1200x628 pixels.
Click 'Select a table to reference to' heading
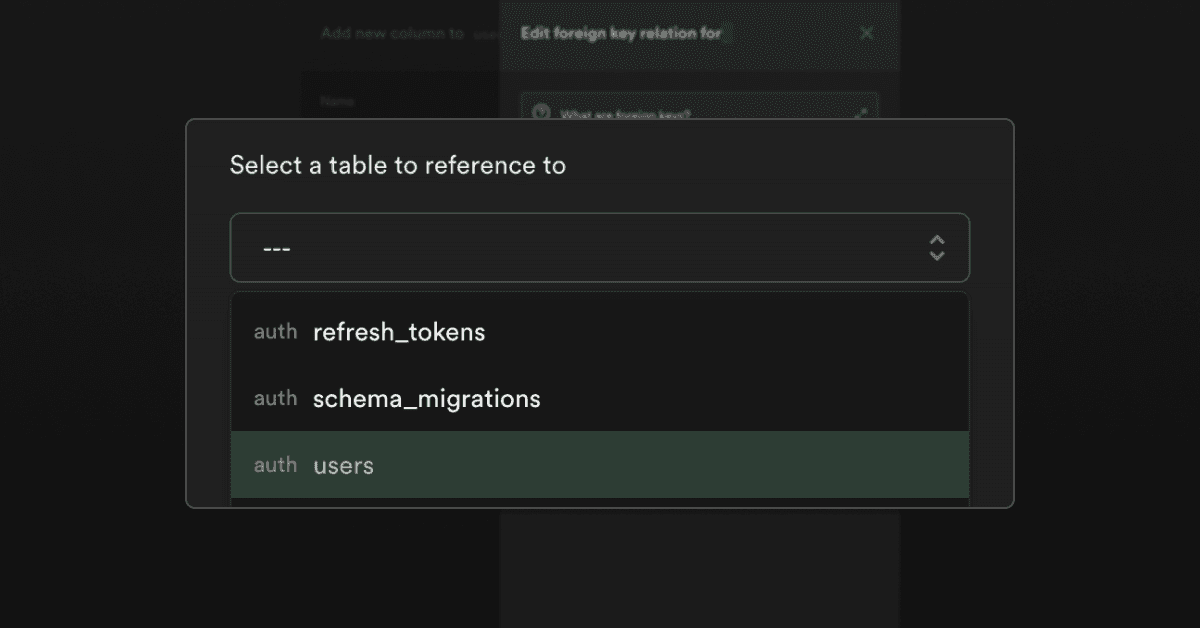[397, 165]
